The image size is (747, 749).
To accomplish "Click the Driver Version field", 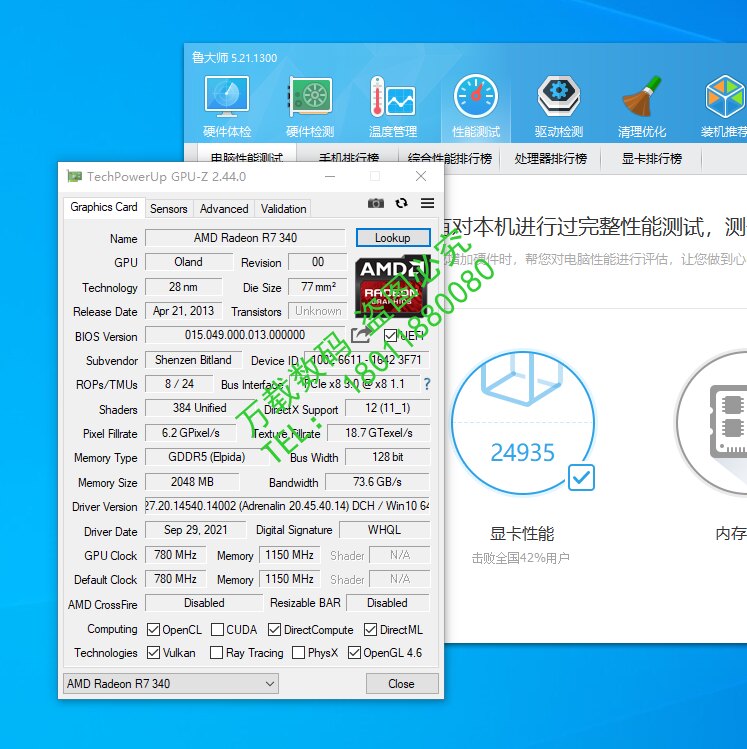I will tap(288, 506).
